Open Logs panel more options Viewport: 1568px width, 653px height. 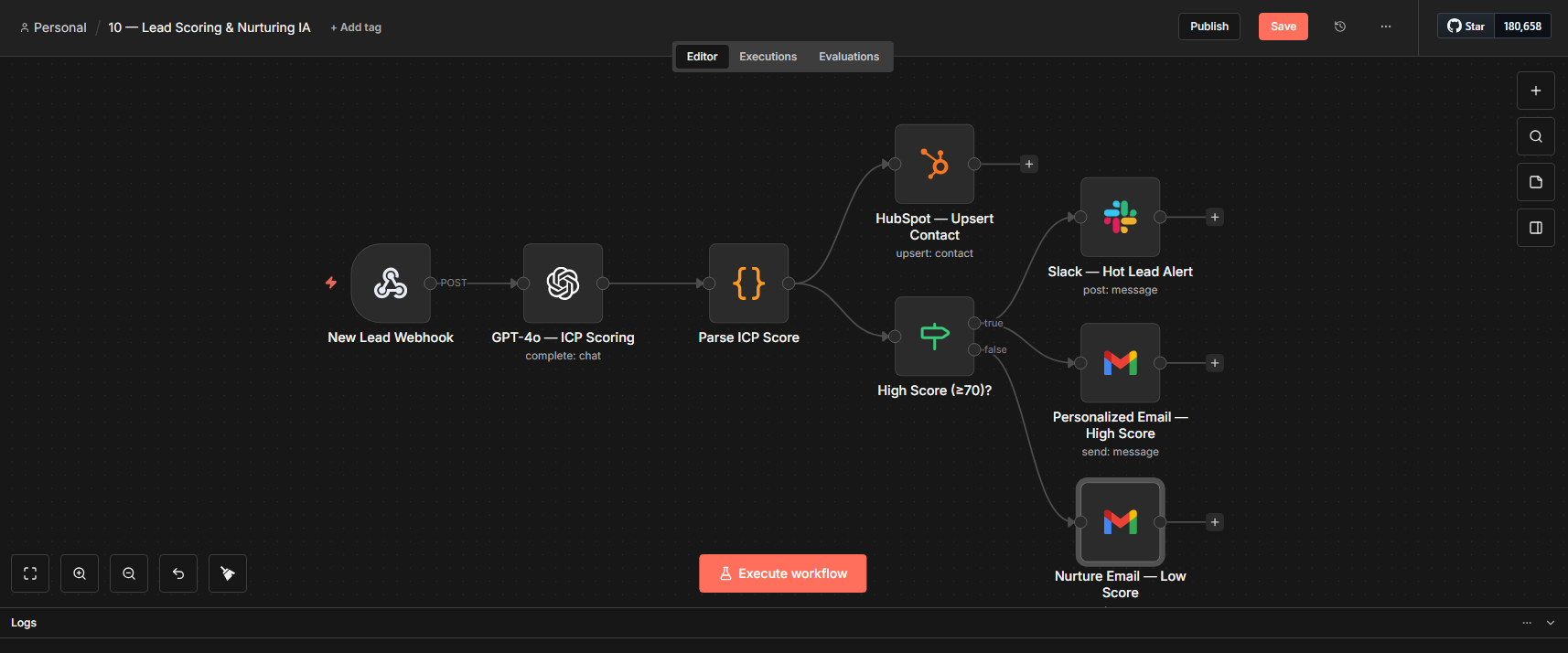[1527, 623]
